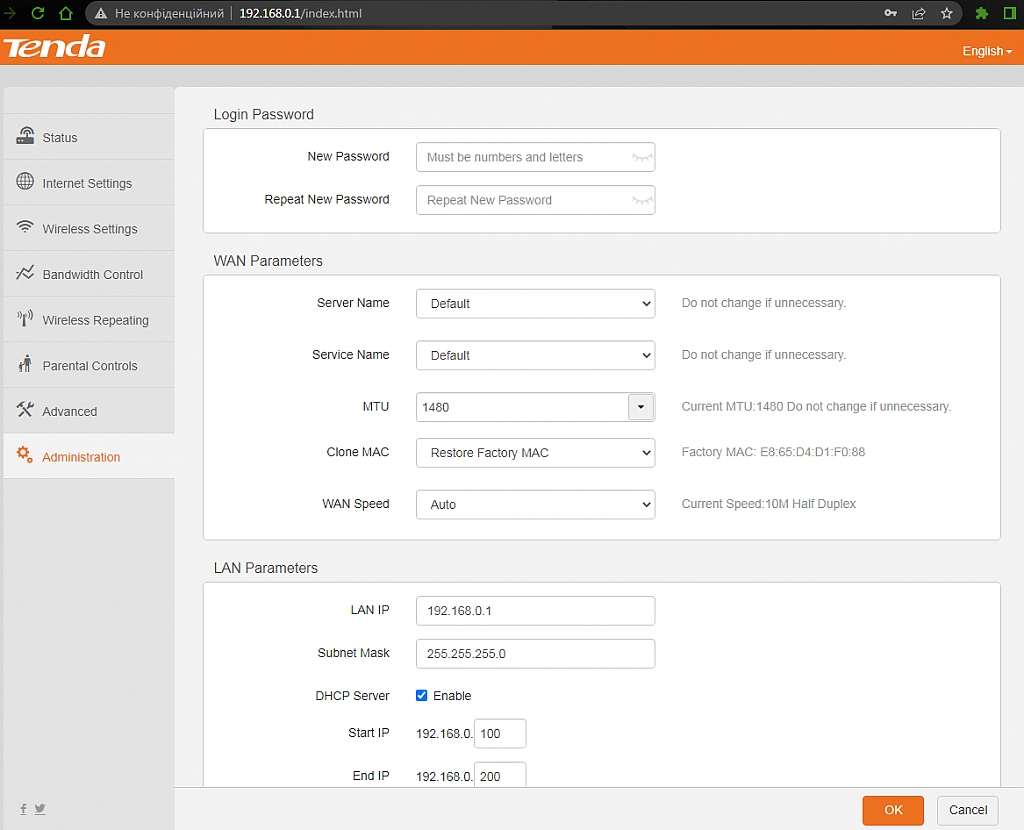Show New Password using eye icon
Viewport: 1024px width, 830px height.
coord(642,157)
